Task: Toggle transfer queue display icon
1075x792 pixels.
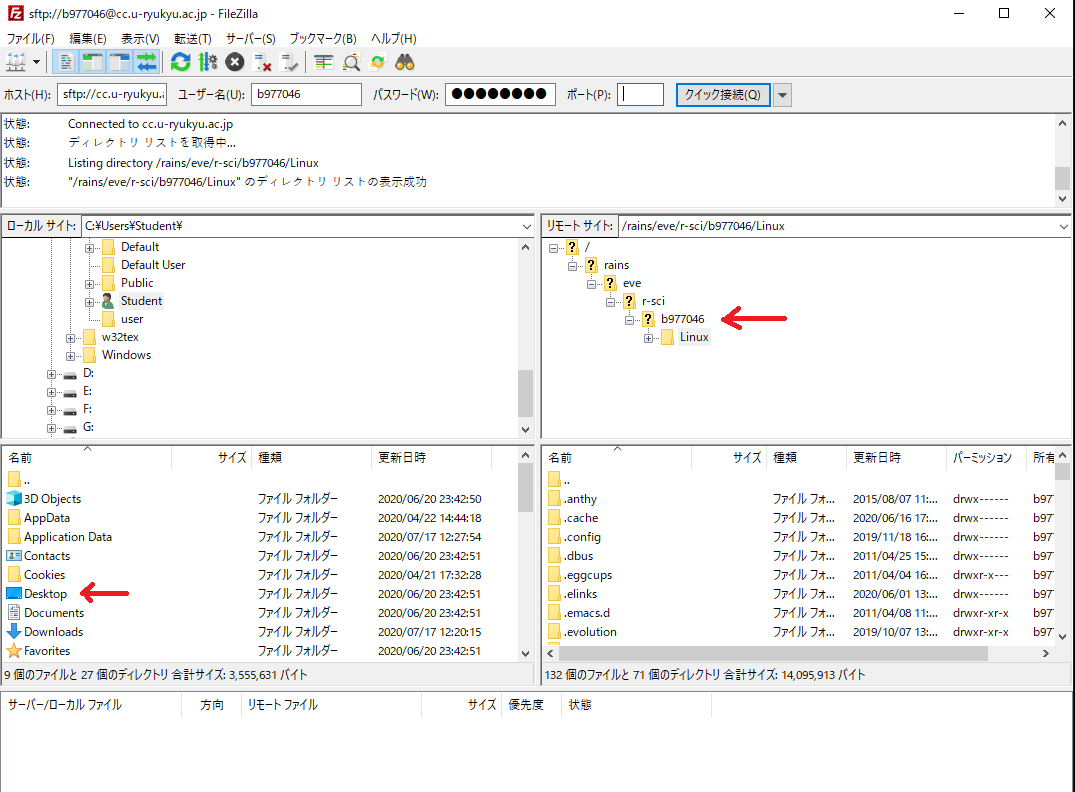Action: (x=147, y=63)
